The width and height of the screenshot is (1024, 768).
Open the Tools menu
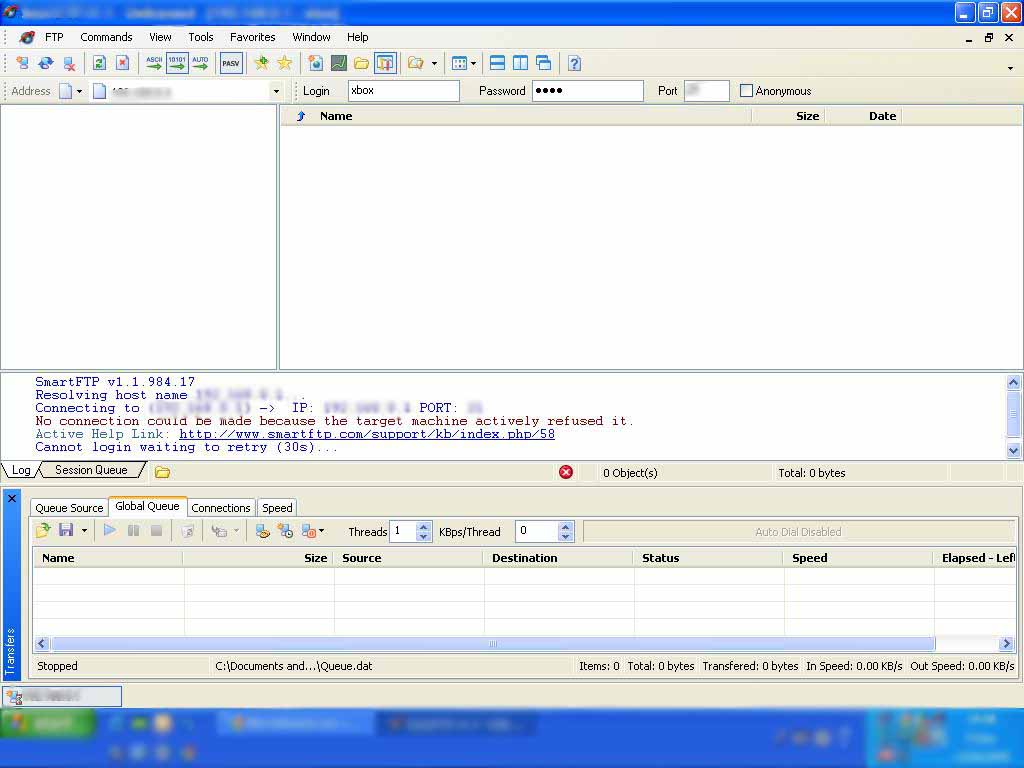[200, 37]
